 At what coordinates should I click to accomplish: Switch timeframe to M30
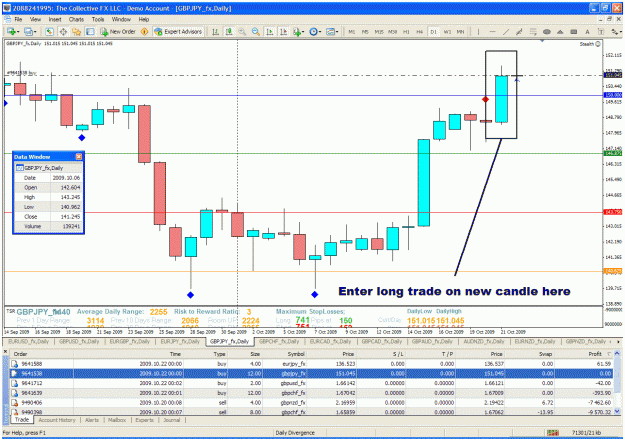393,31
